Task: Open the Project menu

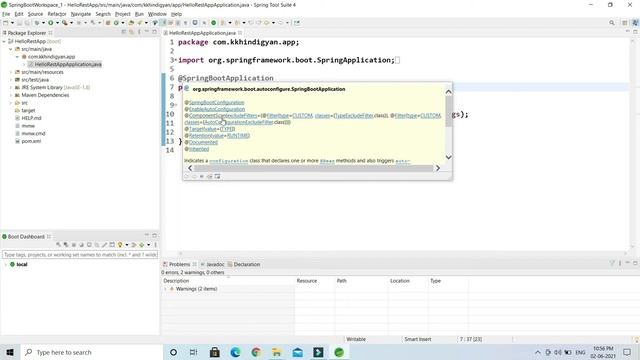Action: pos(122,14)
